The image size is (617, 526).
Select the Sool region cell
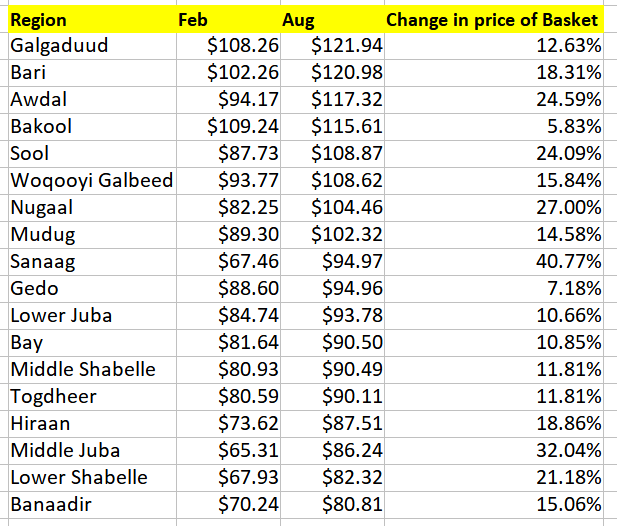coord(92,154)
